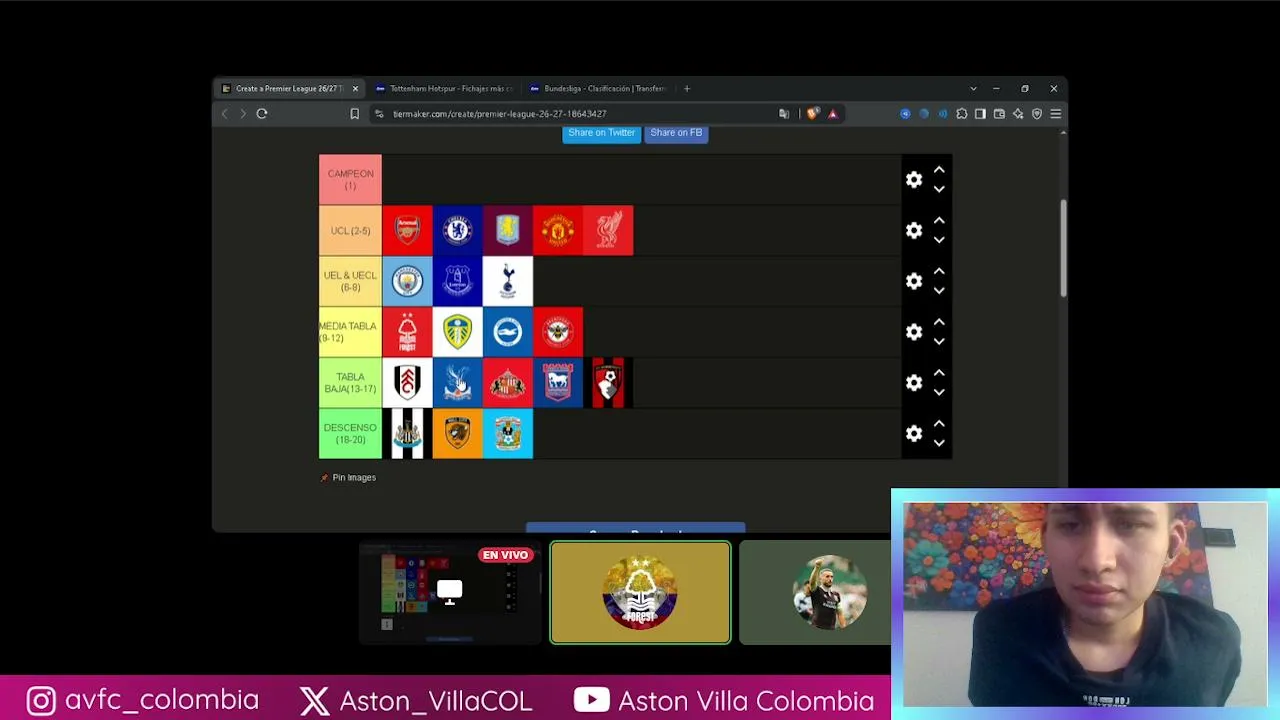
Task: Open settings gear for the TABLA BAJA row
Action: [x=914, y=383]
